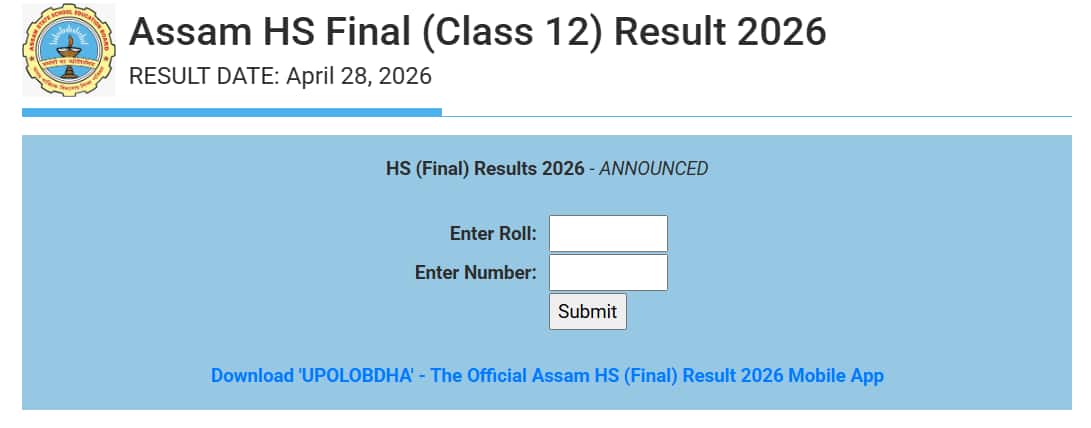The width and height of the screenshot is (1091, 428).
Task: Click '(Class 12)' in the page title
Action: point(506,32)
